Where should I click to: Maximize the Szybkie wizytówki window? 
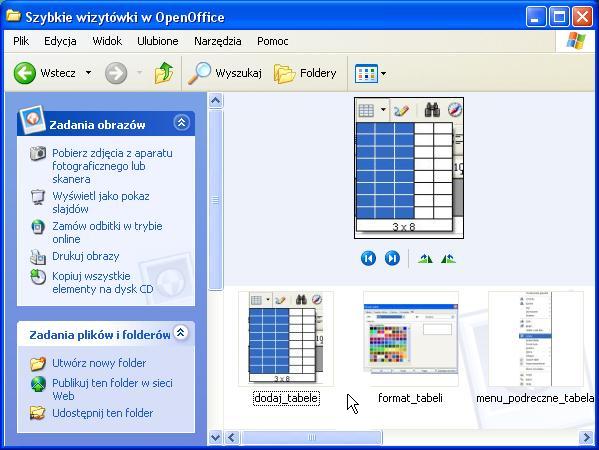(x=559, y=17)
